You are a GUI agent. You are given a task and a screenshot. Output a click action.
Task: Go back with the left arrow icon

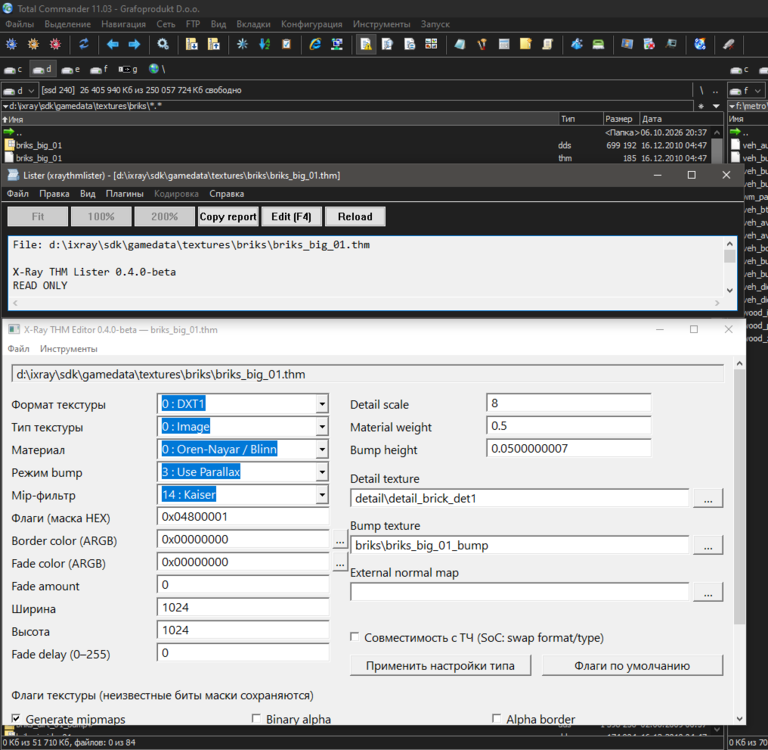point(113,45)
